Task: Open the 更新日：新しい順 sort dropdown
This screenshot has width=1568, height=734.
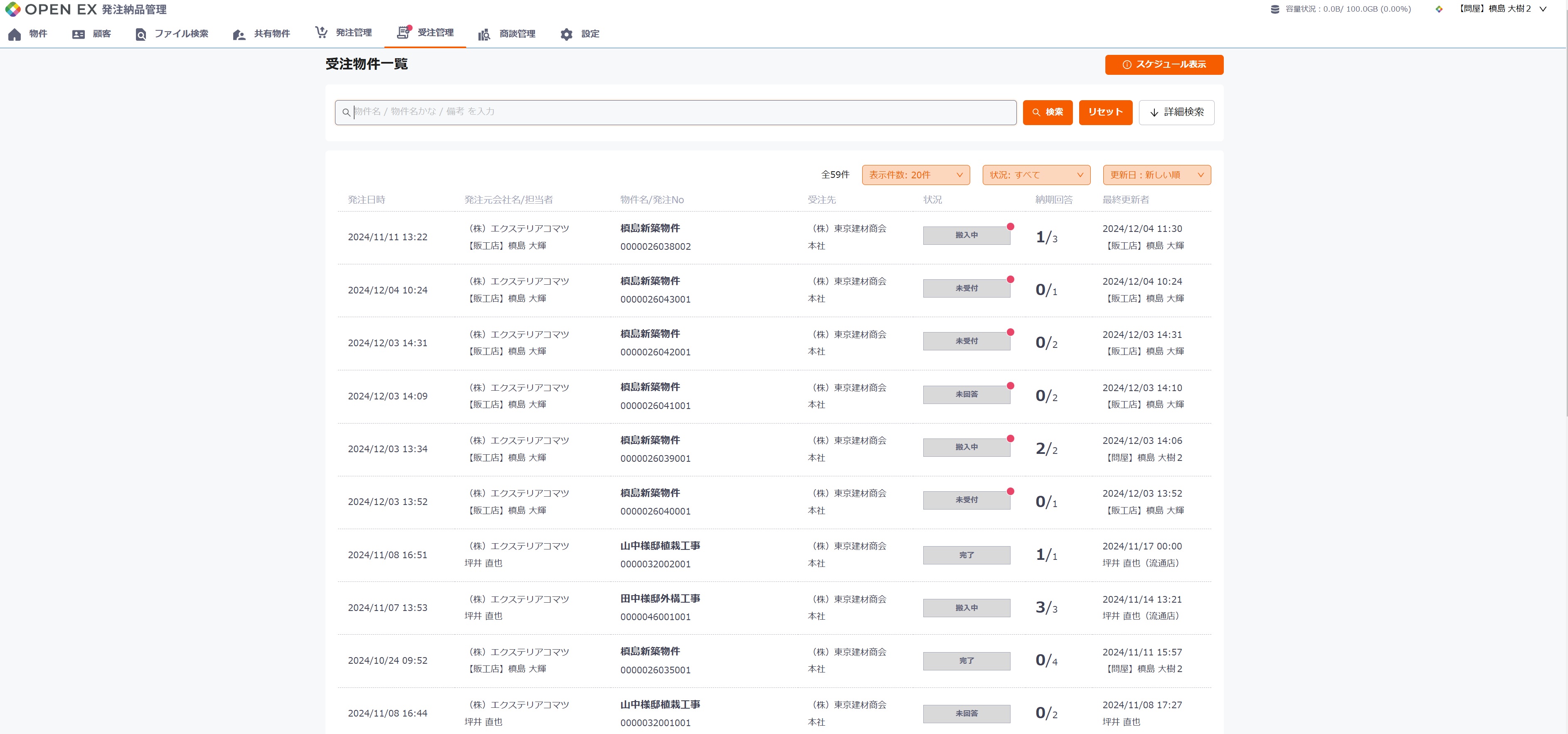Action: pos(1157,175)
